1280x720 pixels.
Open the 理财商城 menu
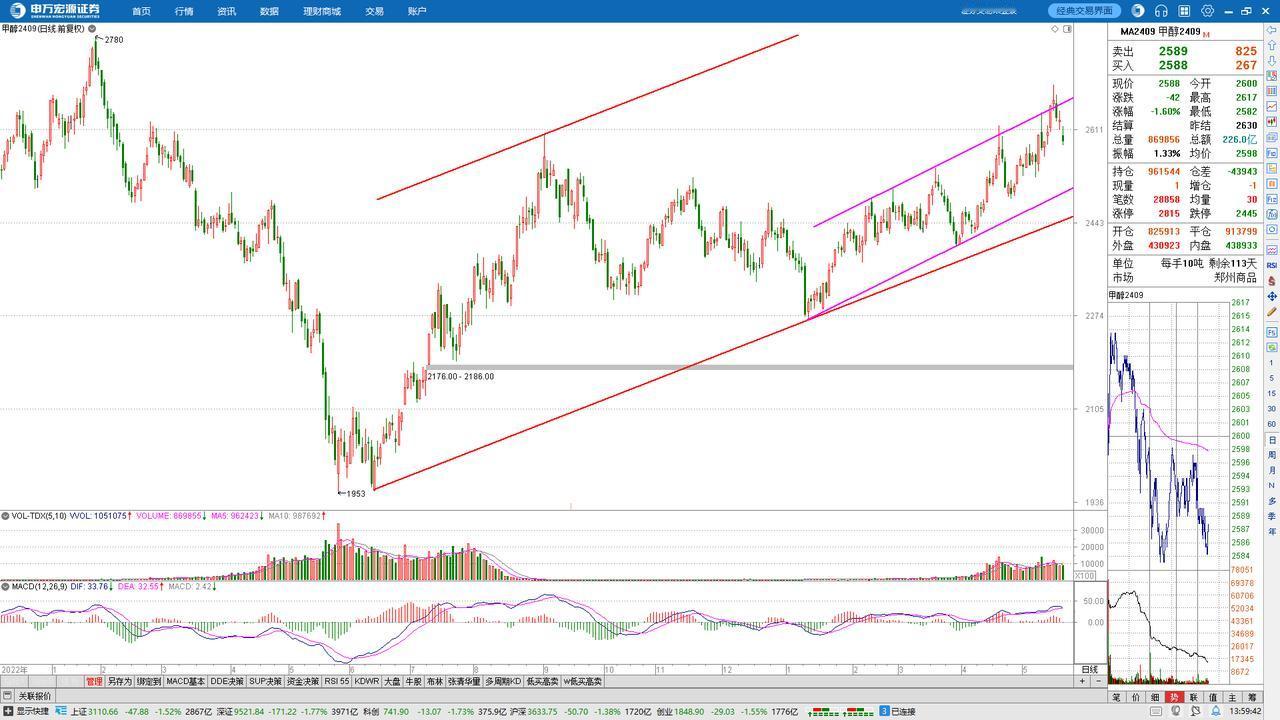point(322,11)
